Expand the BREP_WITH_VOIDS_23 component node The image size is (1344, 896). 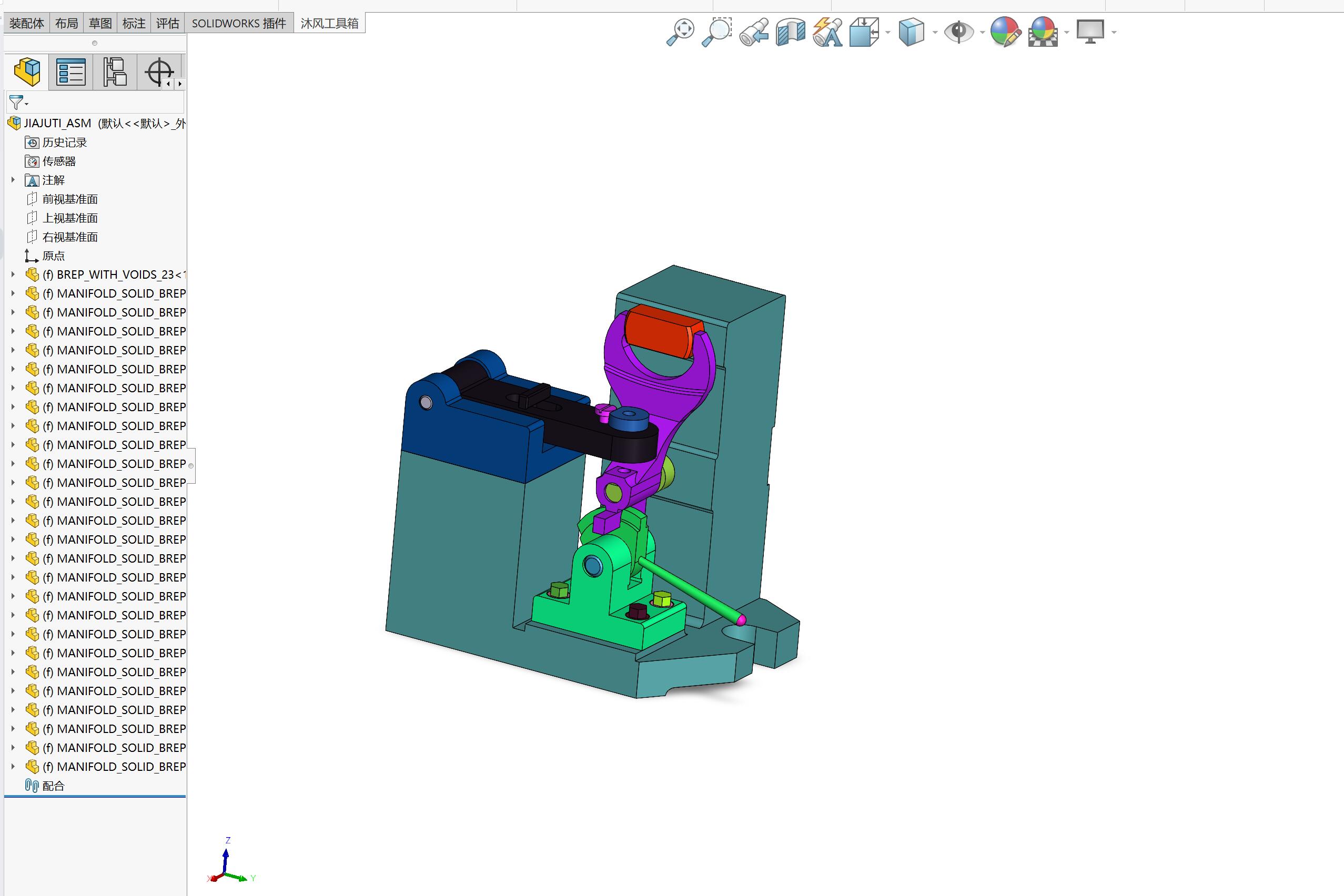coord(13,274)
